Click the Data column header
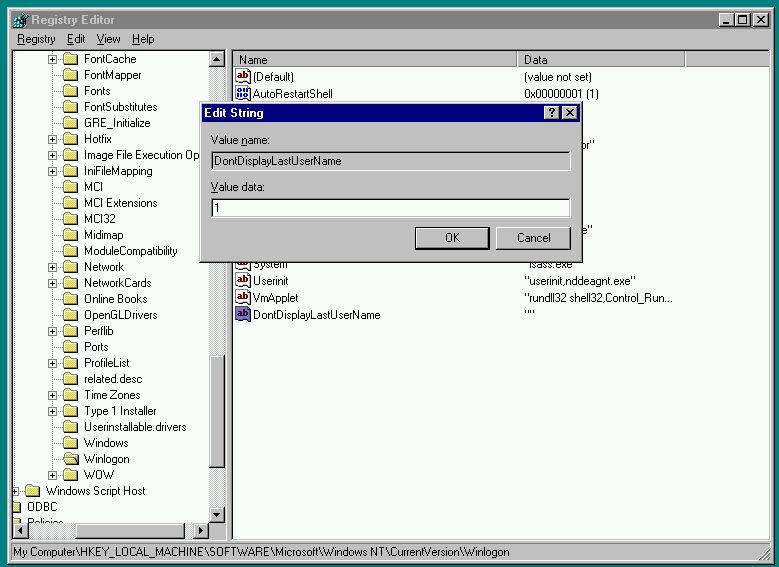The image size is (779, 567). pyautogui.click(x=601, y=60)
